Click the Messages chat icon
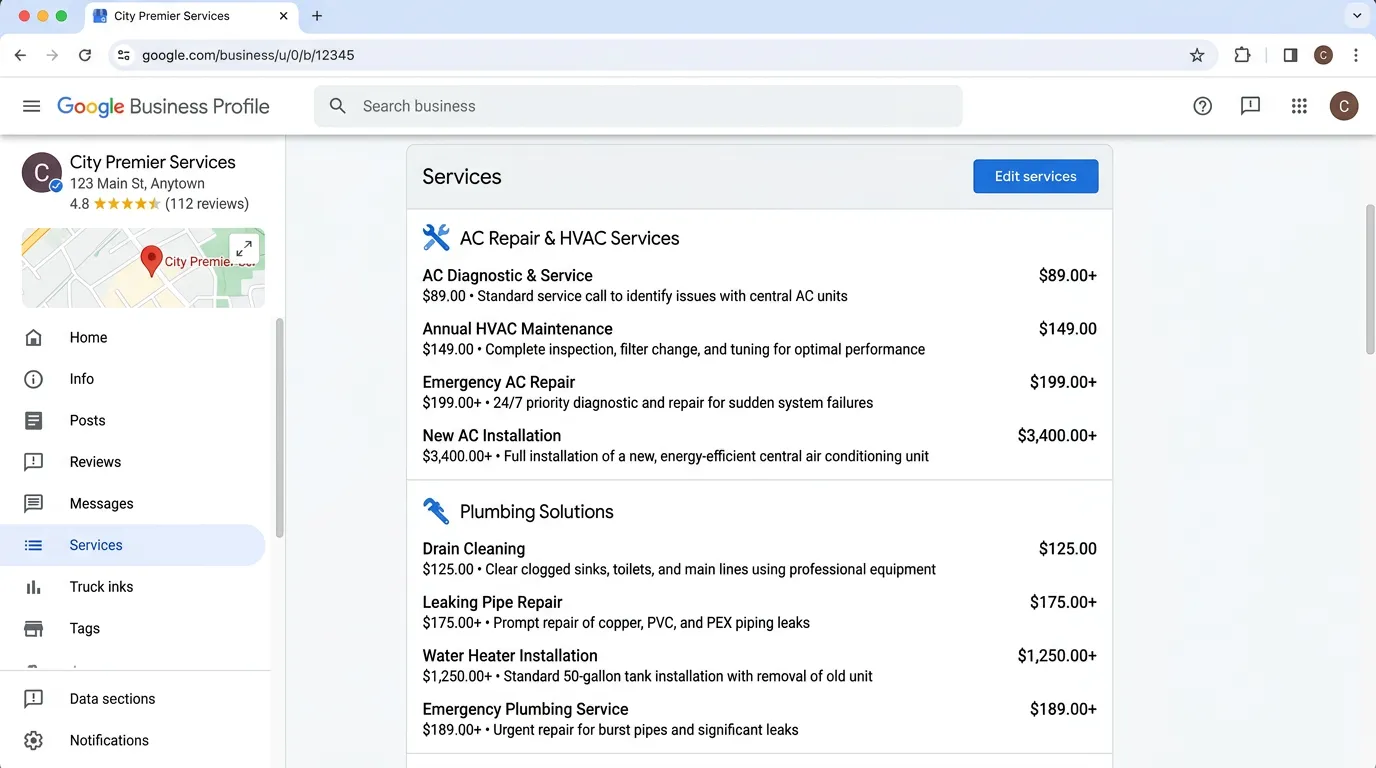This screenshot has height=768, width=1376. pos(34,504)
